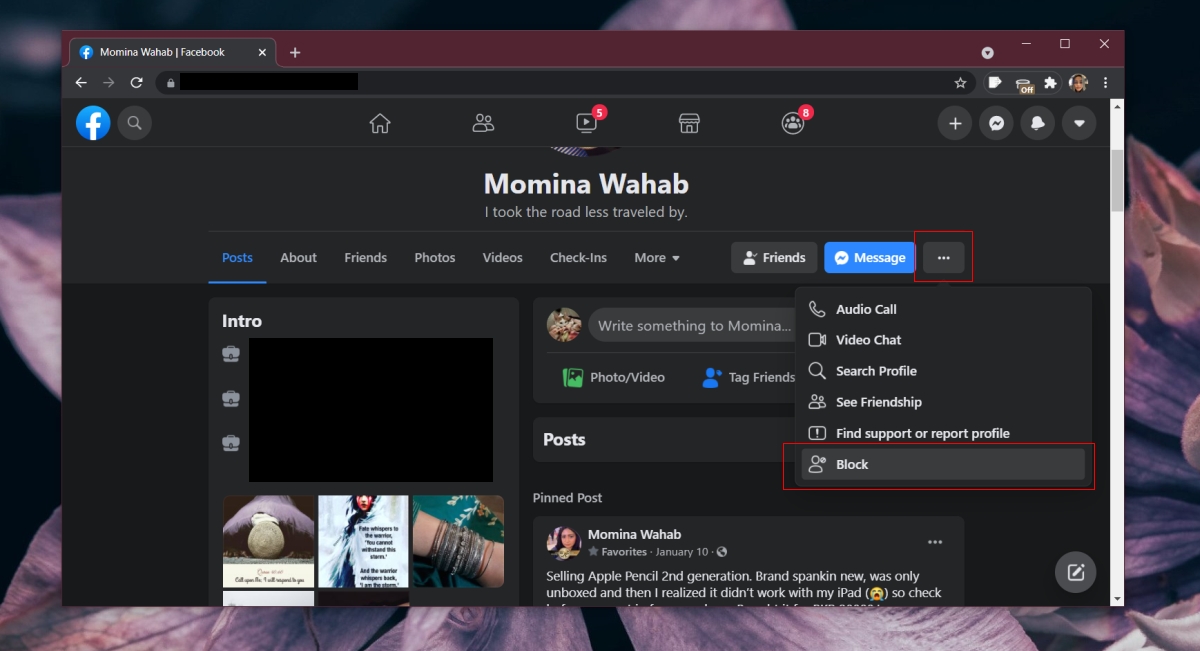Select Find support or report profile

pos(943,433)
